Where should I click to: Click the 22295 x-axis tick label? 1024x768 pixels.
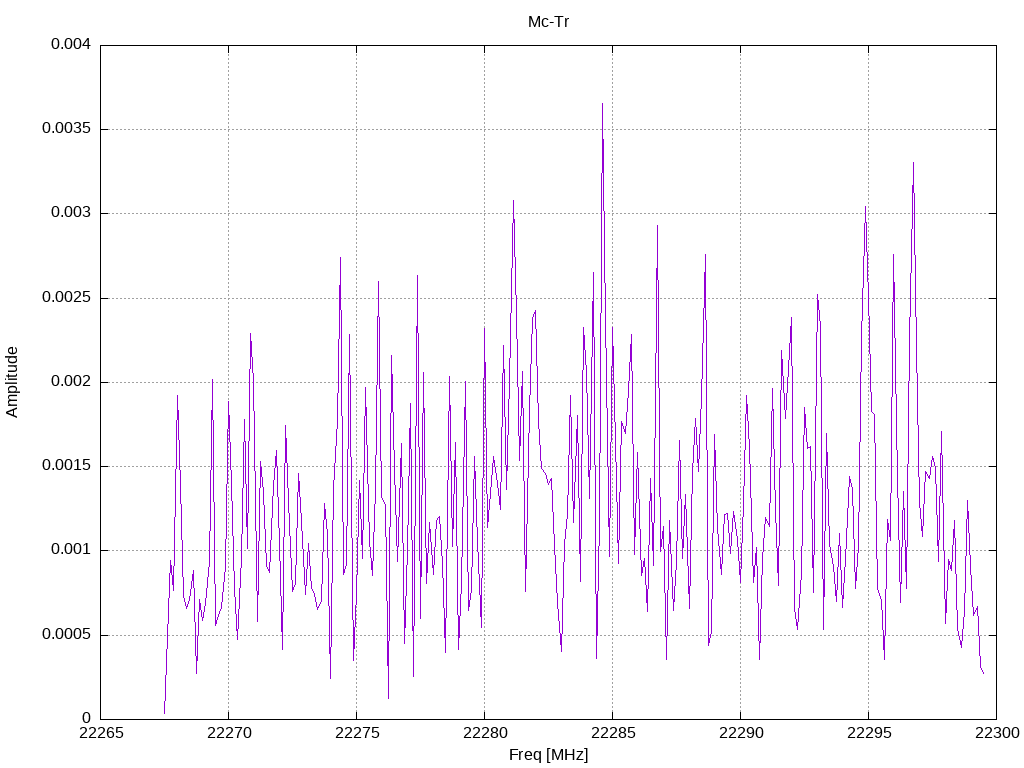869,733
